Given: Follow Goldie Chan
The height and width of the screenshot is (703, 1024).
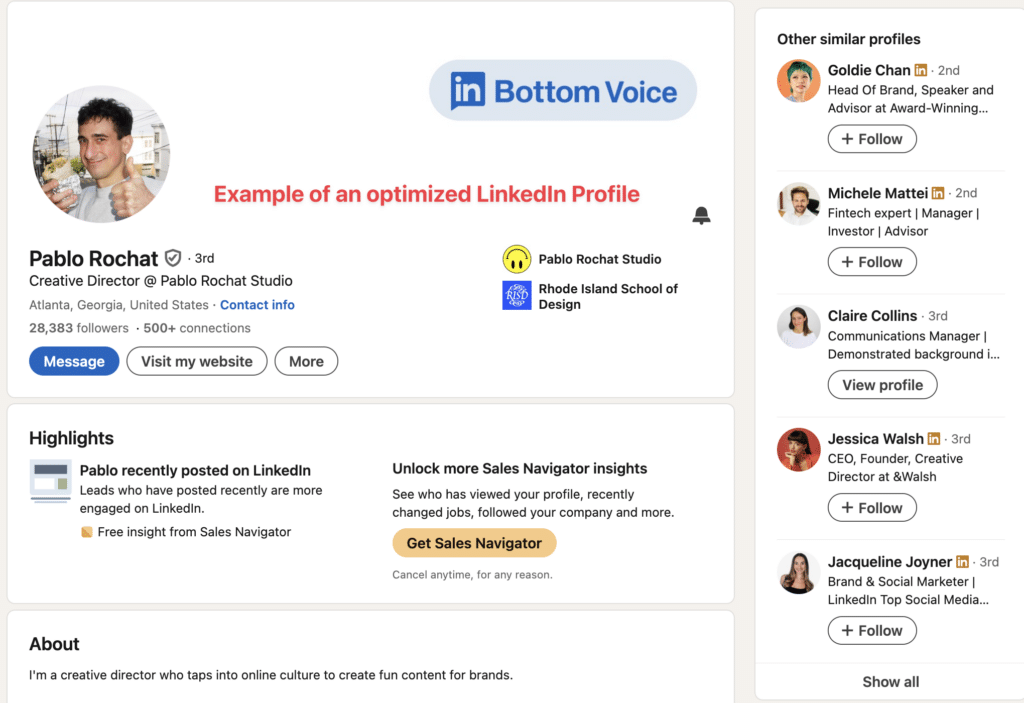Looking at the screenshot, I should [x=872, y=139].
